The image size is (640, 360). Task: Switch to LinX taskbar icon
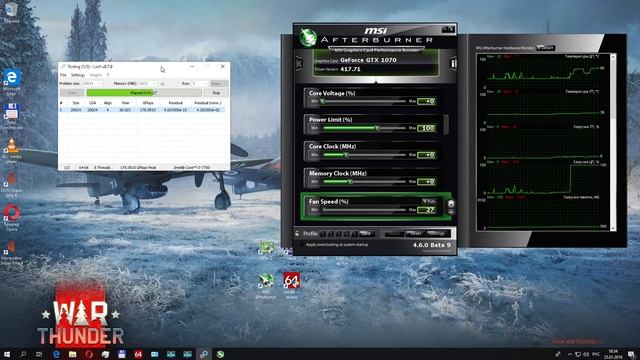(204, 354)
